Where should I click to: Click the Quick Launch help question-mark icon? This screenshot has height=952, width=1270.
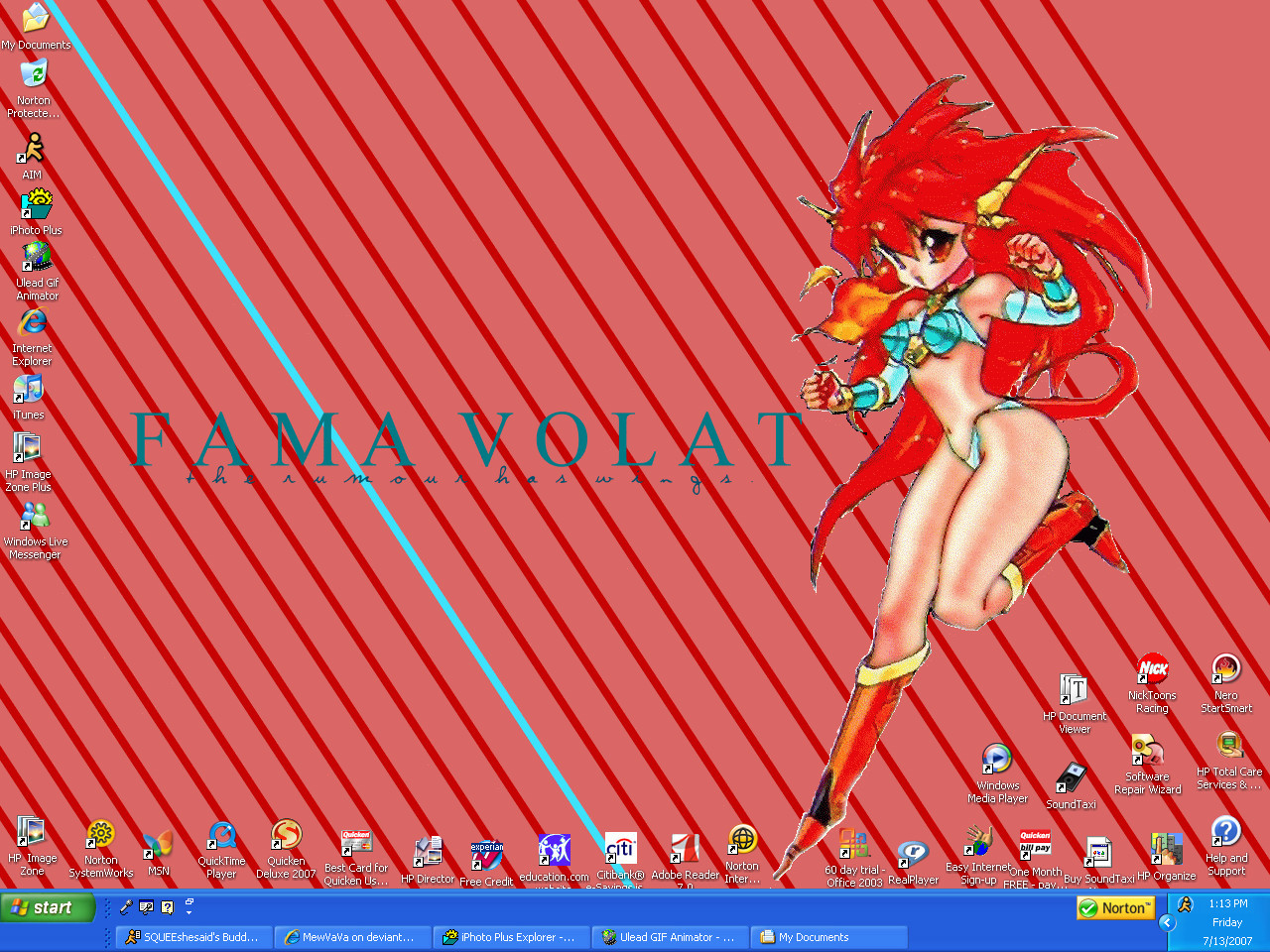[167, 906]
